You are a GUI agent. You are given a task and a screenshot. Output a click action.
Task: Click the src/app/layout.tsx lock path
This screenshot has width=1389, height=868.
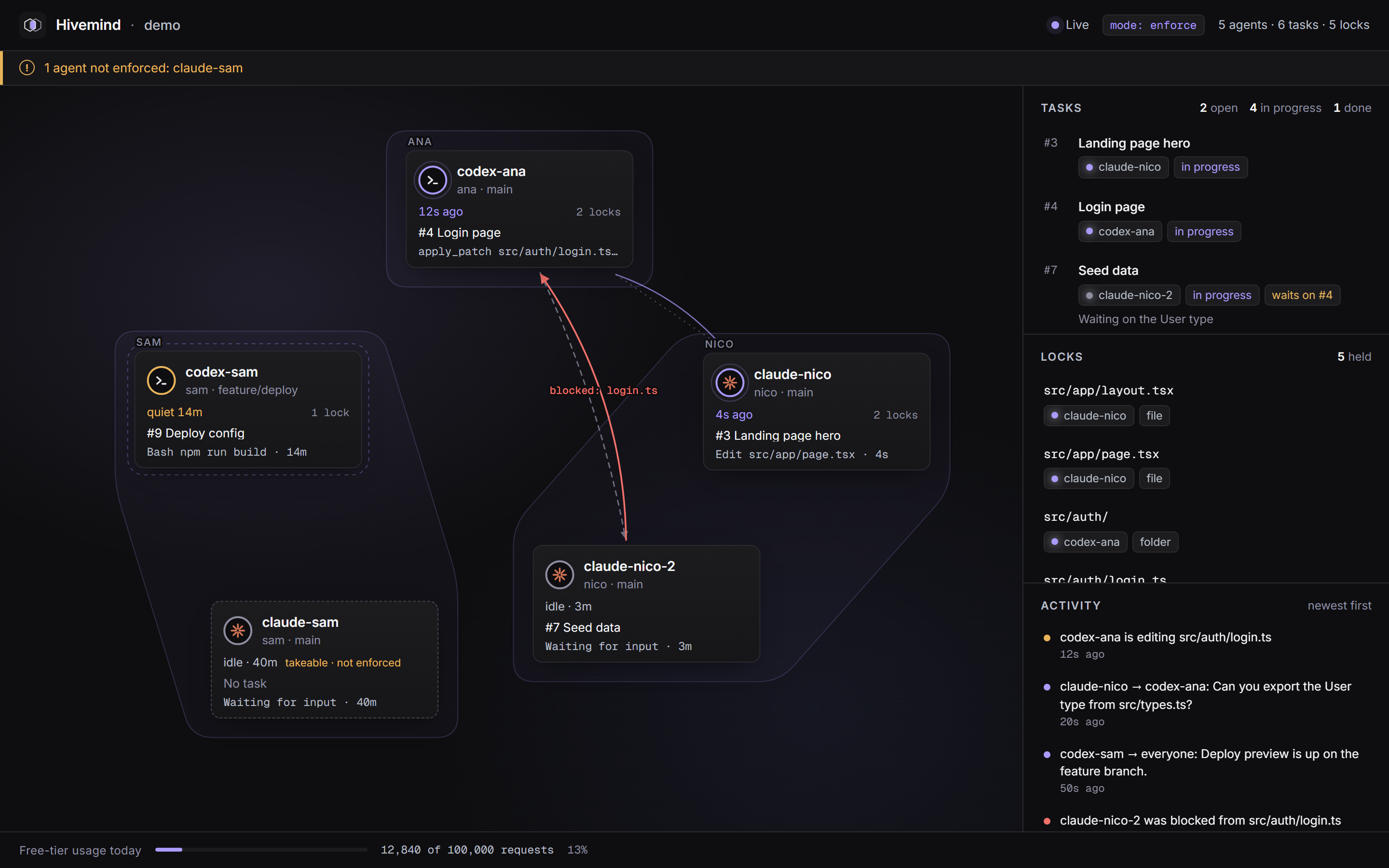pos(1108,391)
